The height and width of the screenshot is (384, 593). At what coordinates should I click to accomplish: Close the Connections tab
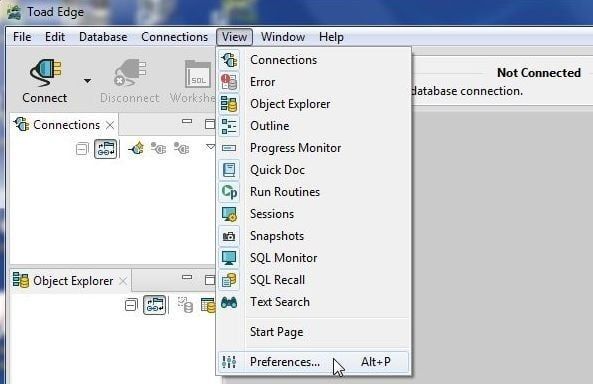110,125
